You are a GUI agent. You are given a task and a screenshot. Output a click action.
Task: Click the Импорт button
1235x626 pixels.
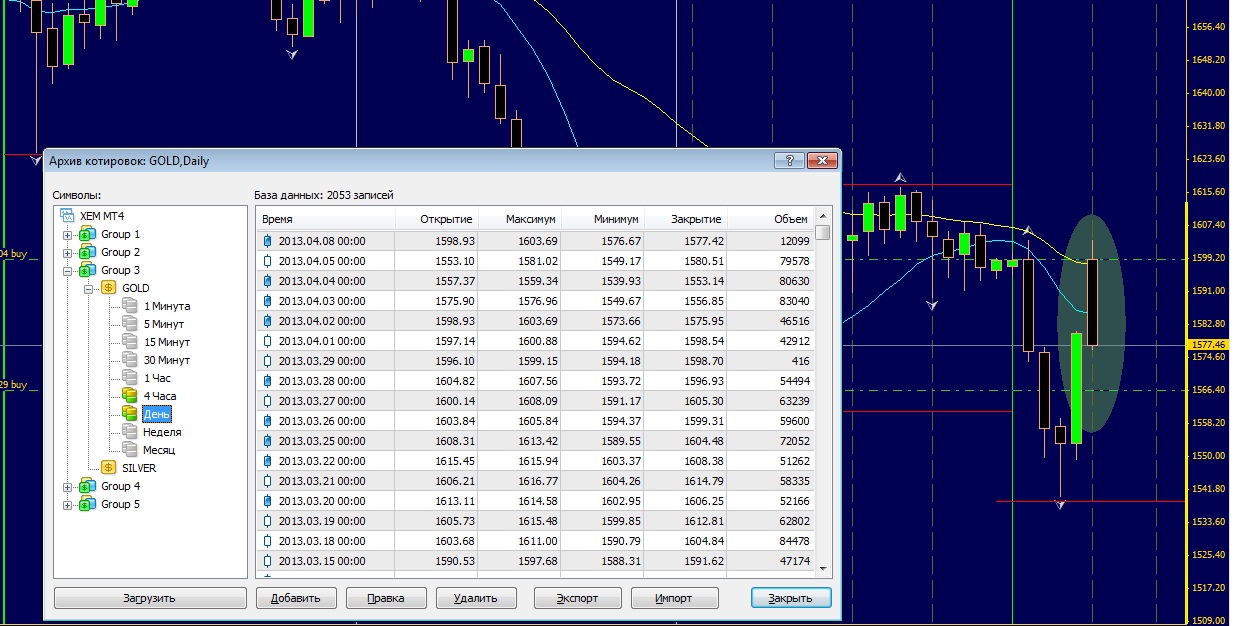click(675, 598)
